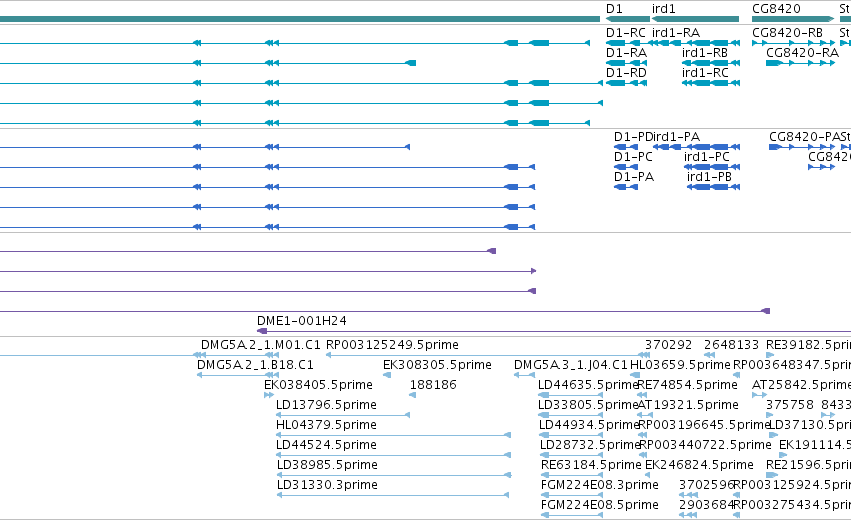Click the D1-RC transcript label
This screenshot has height=520, width=851.
click(x=626, y=33)
